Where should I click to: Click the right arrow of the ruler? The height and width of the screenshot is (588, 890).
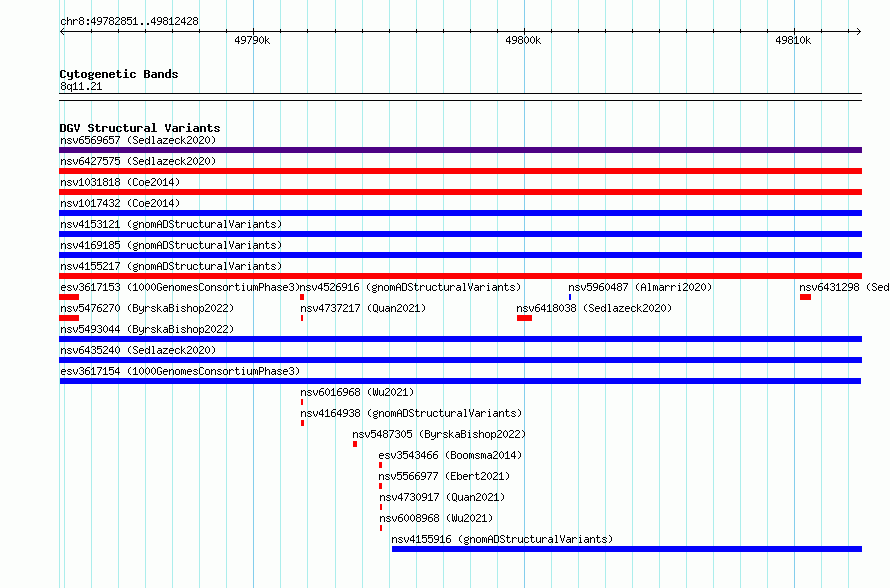[859, 31]
